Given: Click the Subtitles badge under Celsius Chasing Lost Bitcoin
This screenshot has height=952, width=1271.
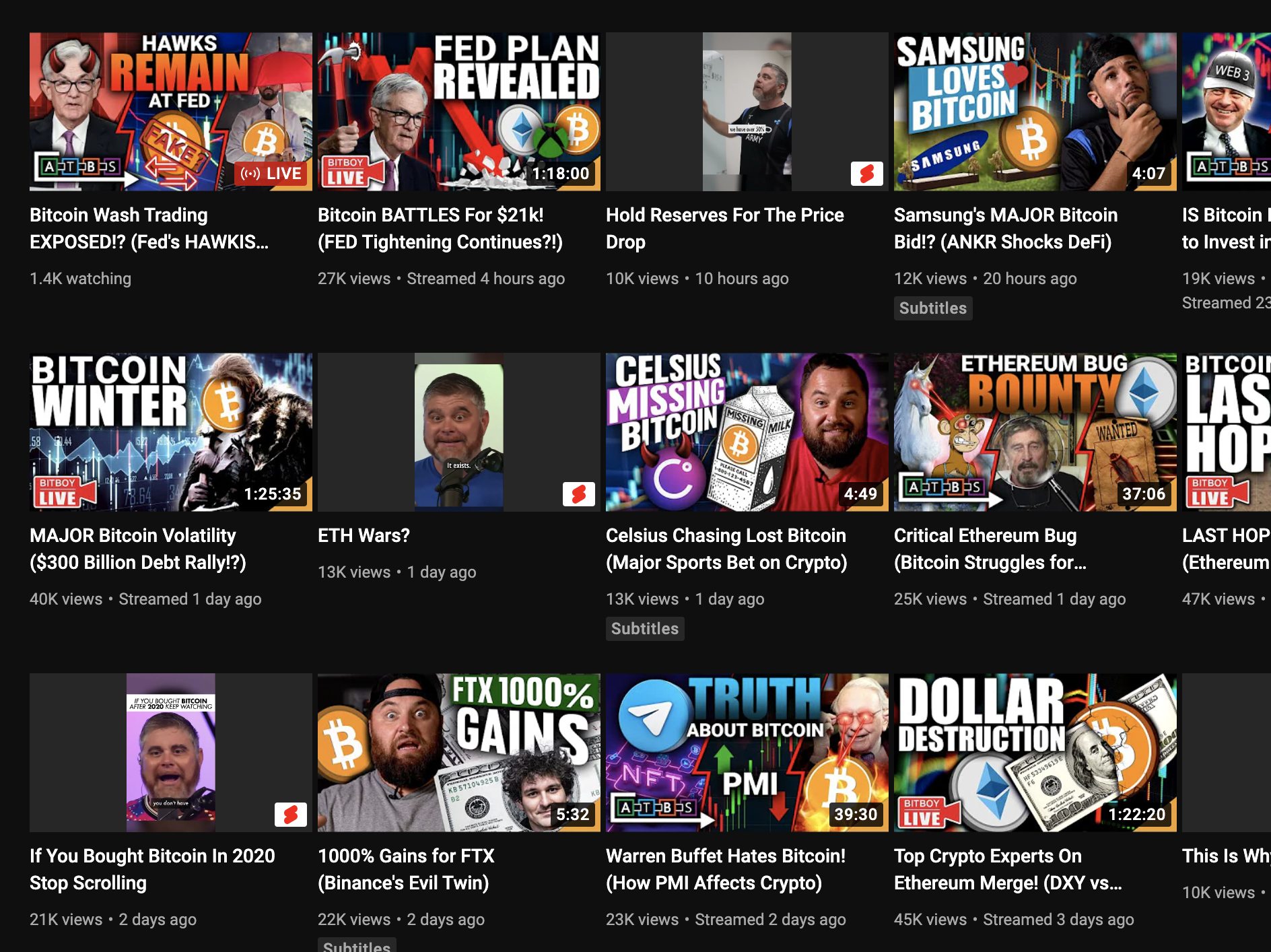Looking at the screenshot, I should [x=644, y=628].
